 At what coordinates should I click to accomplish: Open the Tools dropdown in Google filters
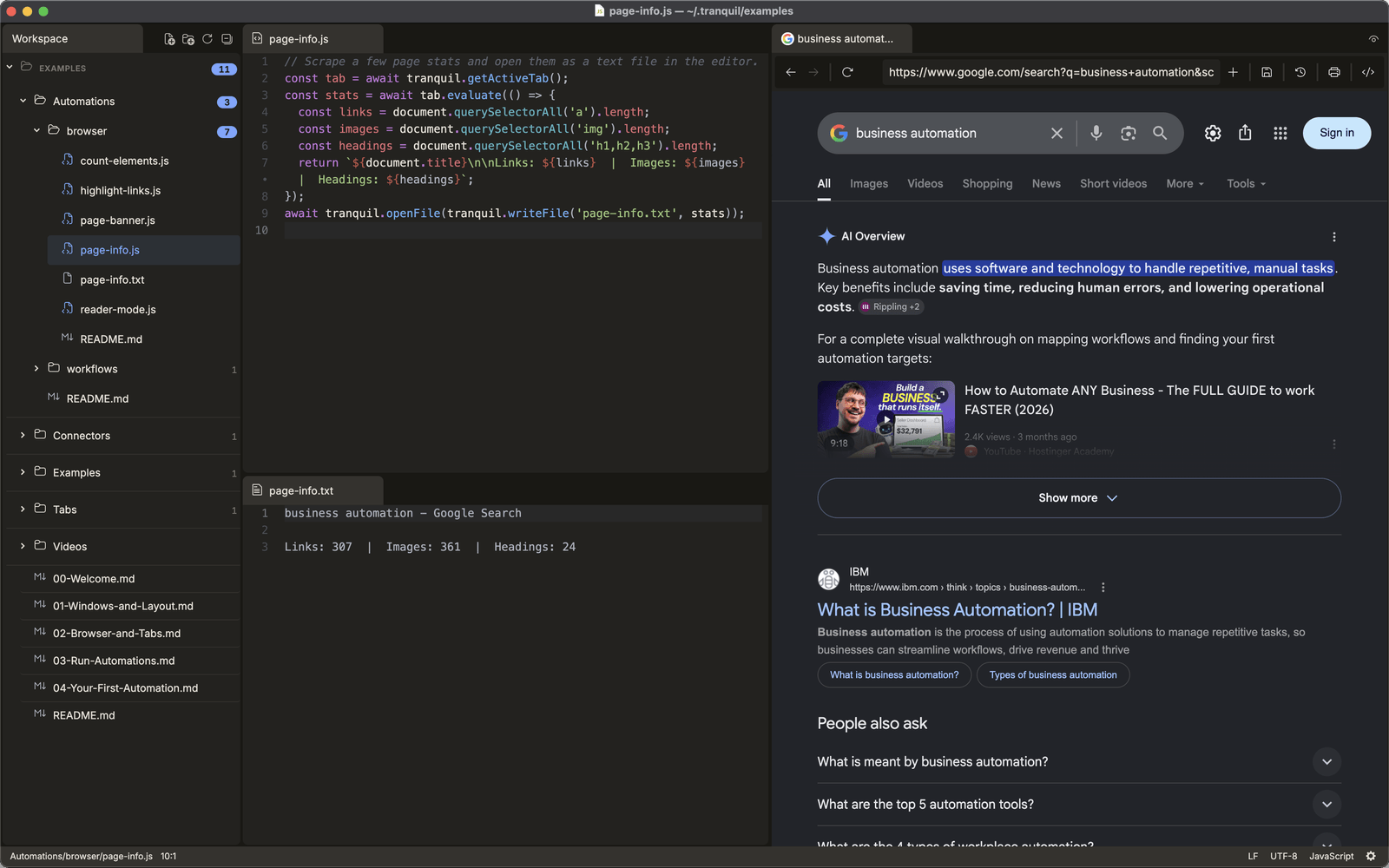tap(1246, 184)
